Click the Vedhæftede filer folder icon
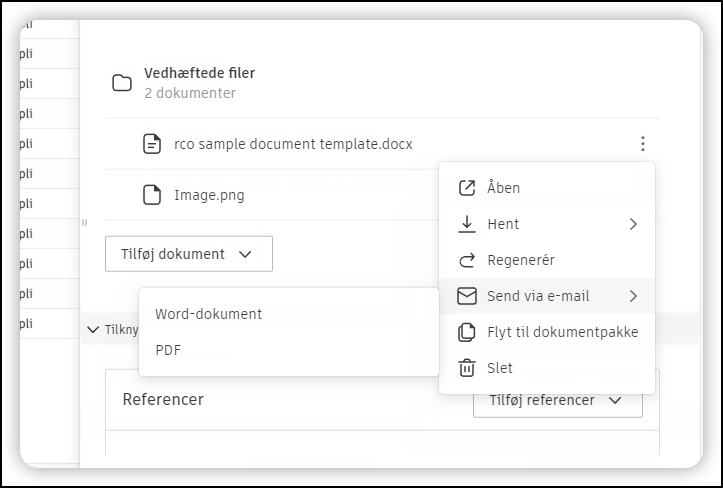The height and width of the screenshot is (488, 723). pos(122,83)
